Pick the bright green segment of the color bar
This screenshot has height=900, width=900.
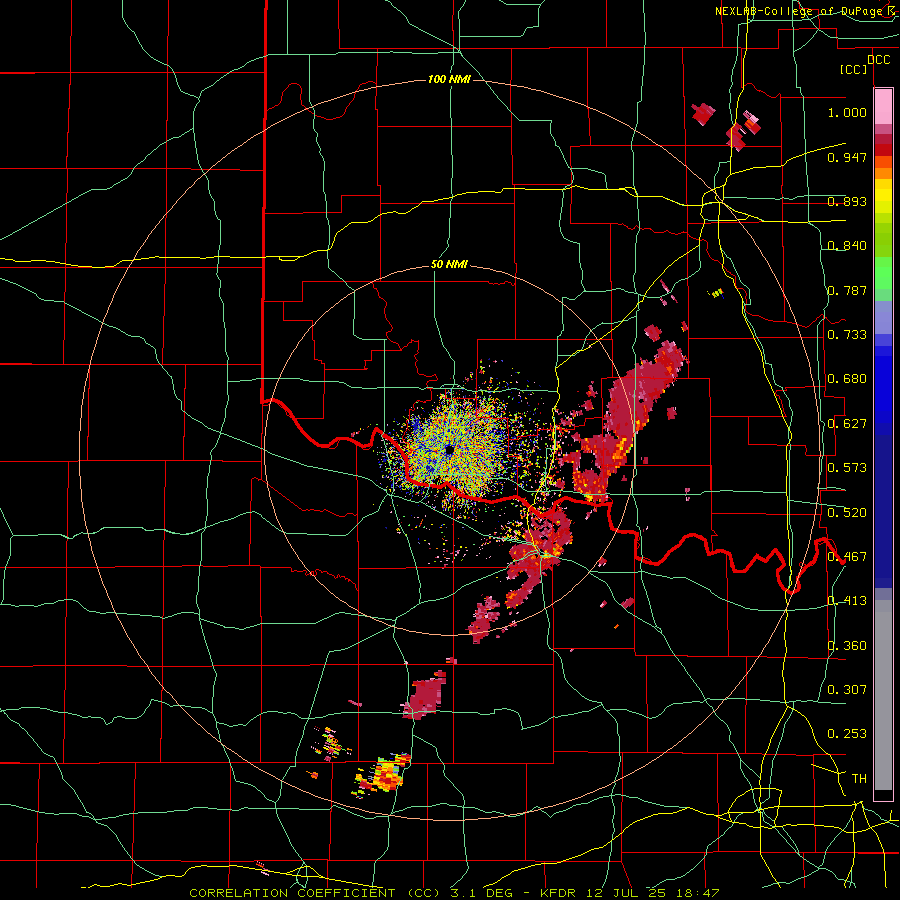(x=883, y=274)
